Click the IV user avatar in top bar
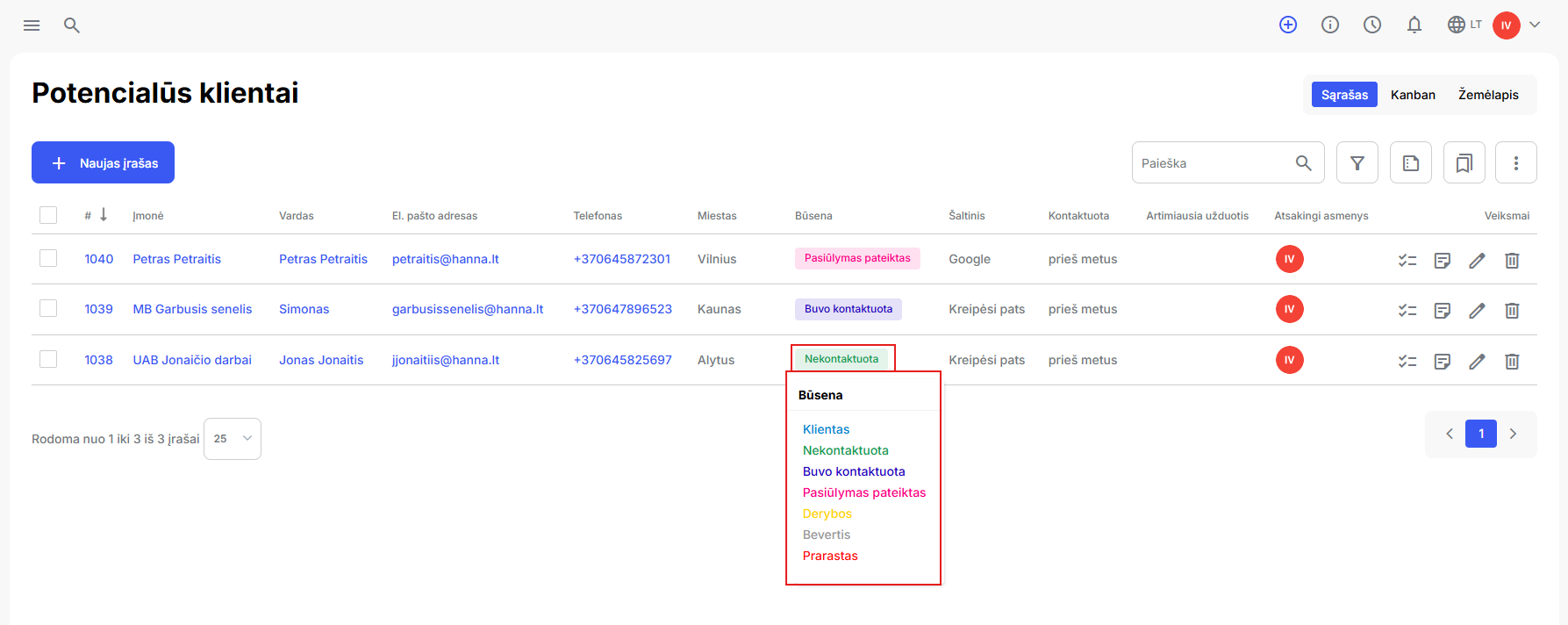Screen dimensions: 1568x625 point(1507,25)
